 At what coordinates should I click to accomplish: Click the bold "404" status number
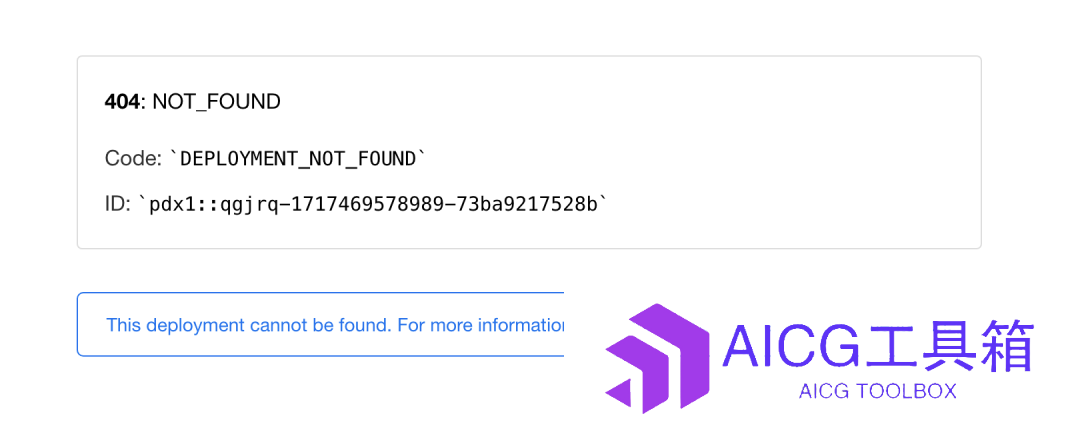(122, 102)
